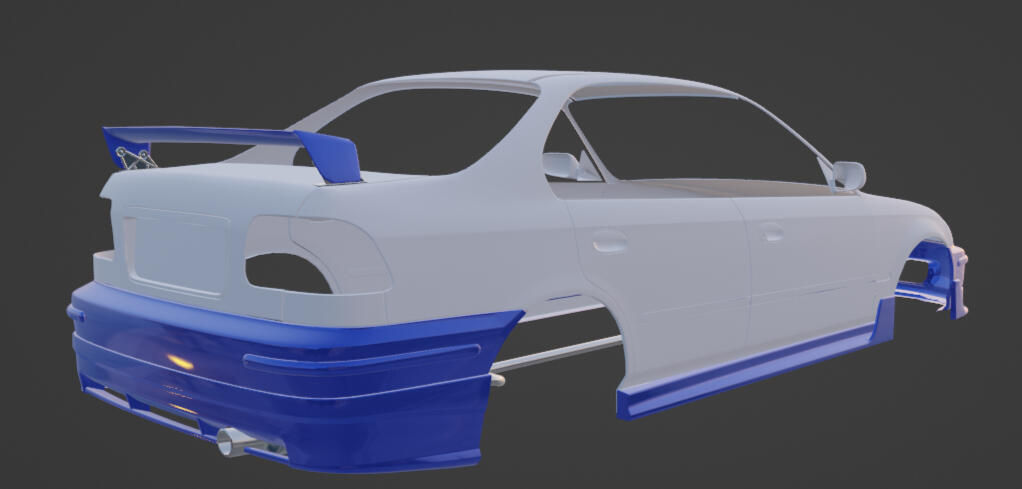
Task: Click the chrome exhaust pipe tip
Action: (230, 442)
